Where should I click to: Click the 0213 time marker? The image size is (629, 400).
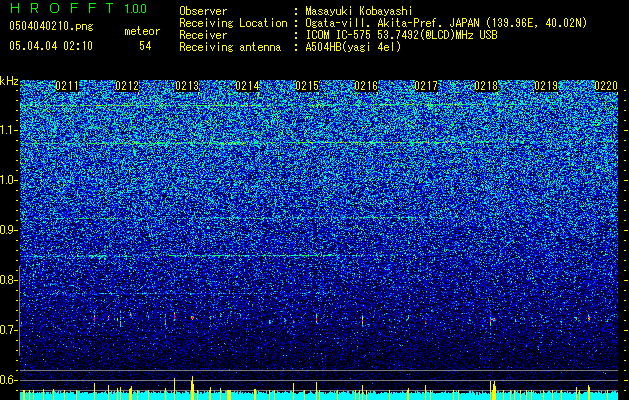187,86
